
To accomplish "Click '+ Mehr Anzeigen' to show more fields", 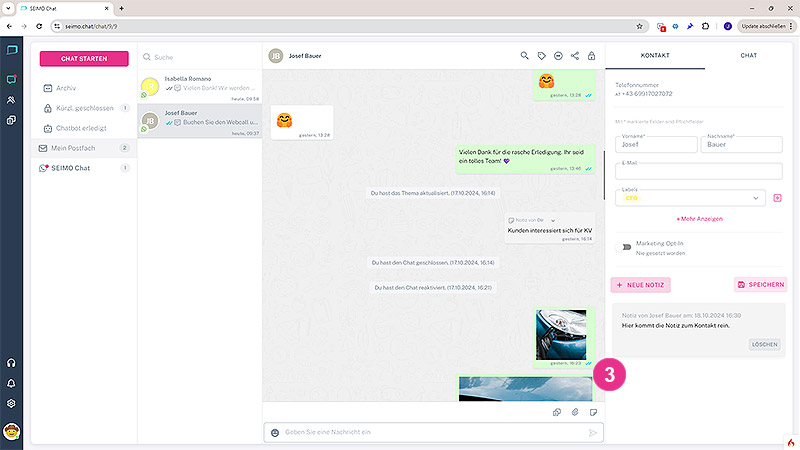I will coord(699,218).
